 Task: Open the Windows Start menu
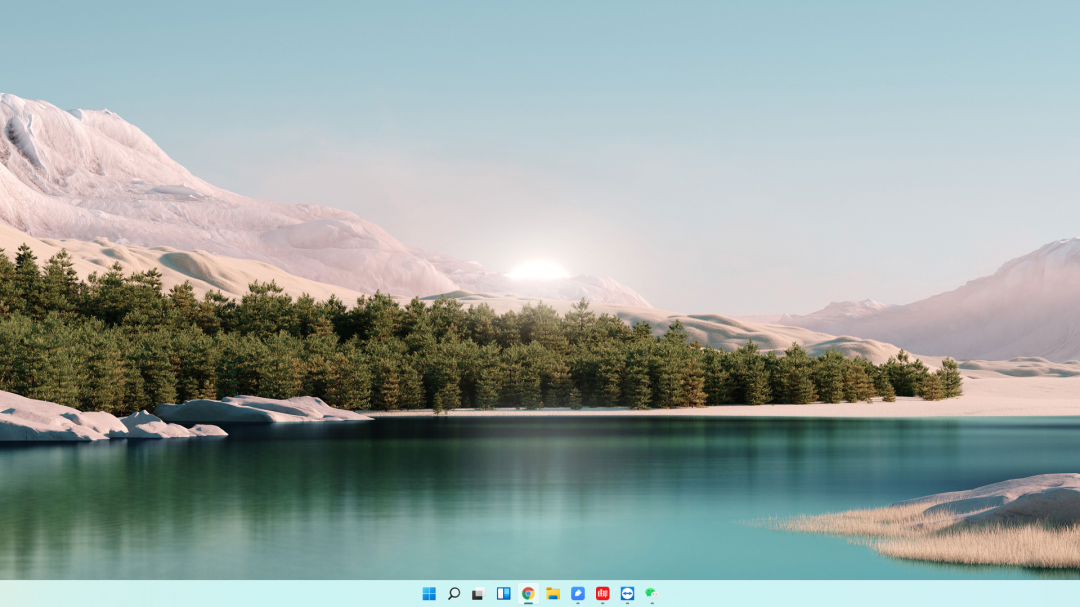click(x=429, y=593)
